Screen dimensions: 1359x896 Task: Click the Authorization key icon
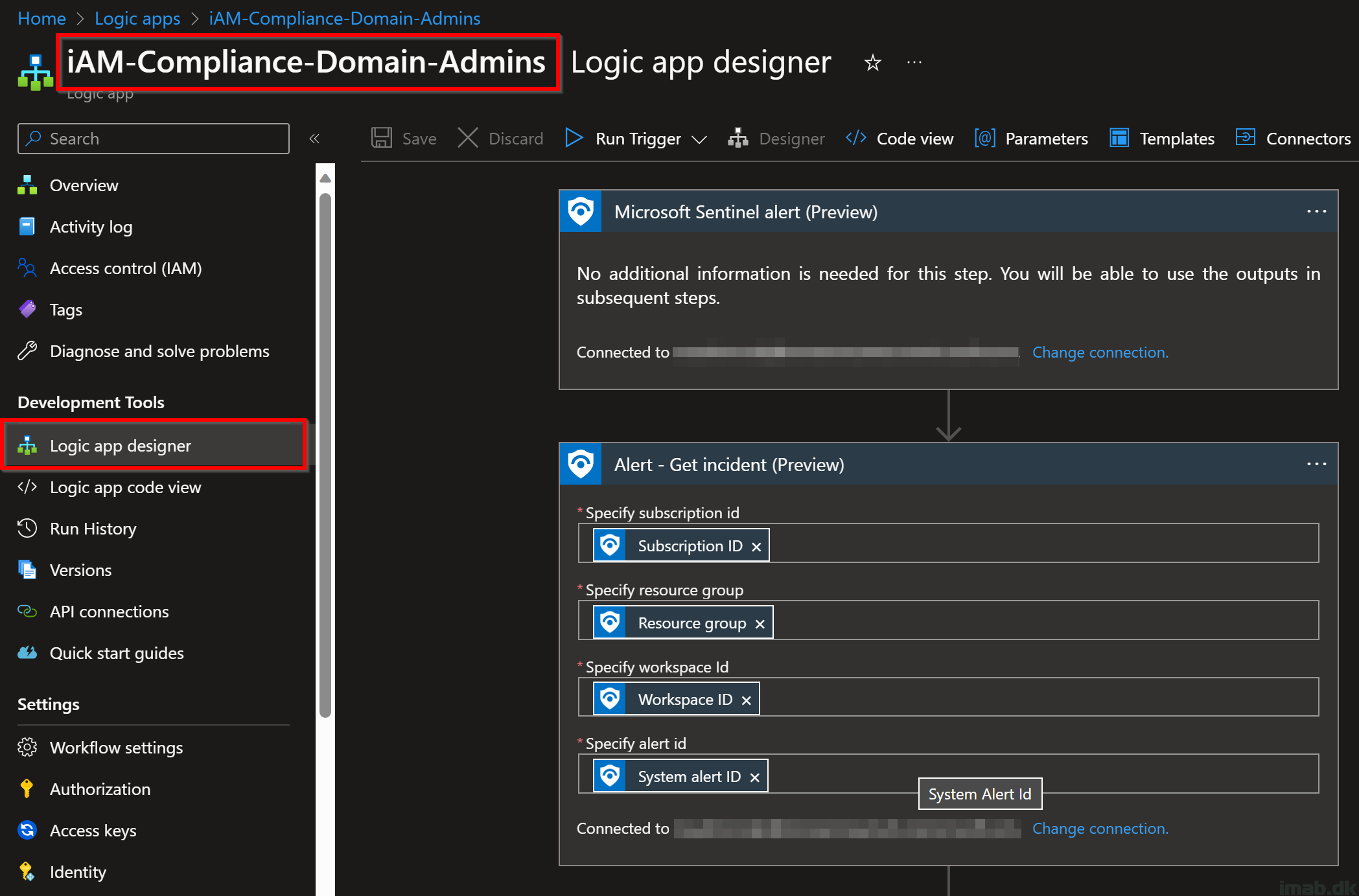pos(27,789)
